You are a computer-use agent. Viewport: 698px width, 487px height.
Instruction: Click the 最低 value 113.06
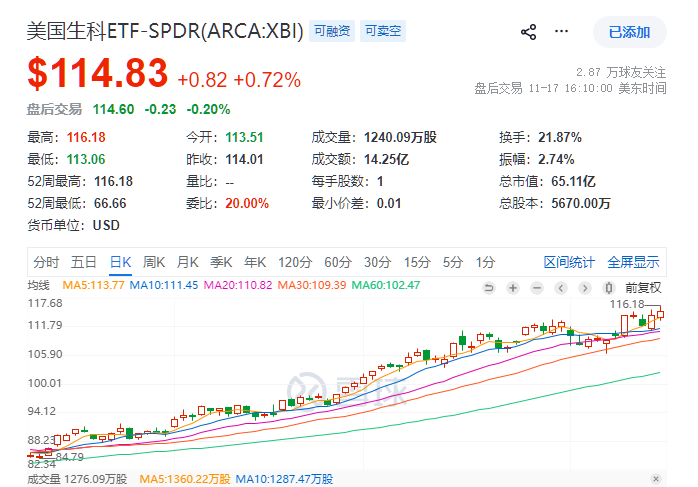point(86,159)
